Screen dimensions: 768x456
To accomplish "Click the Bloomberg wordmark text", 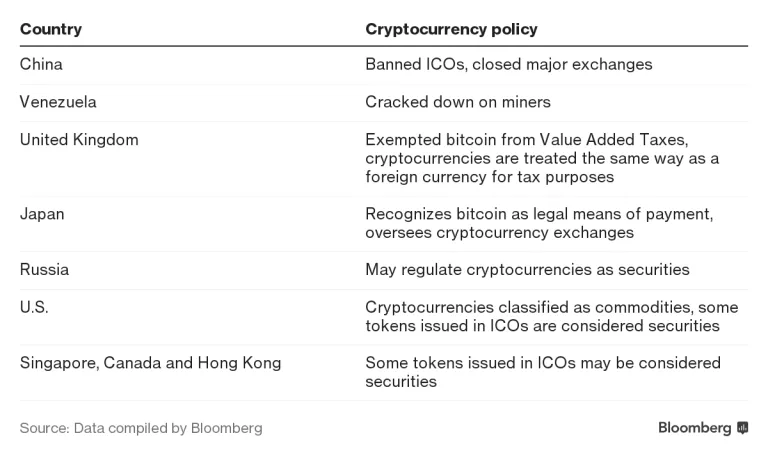I will 694,428.
